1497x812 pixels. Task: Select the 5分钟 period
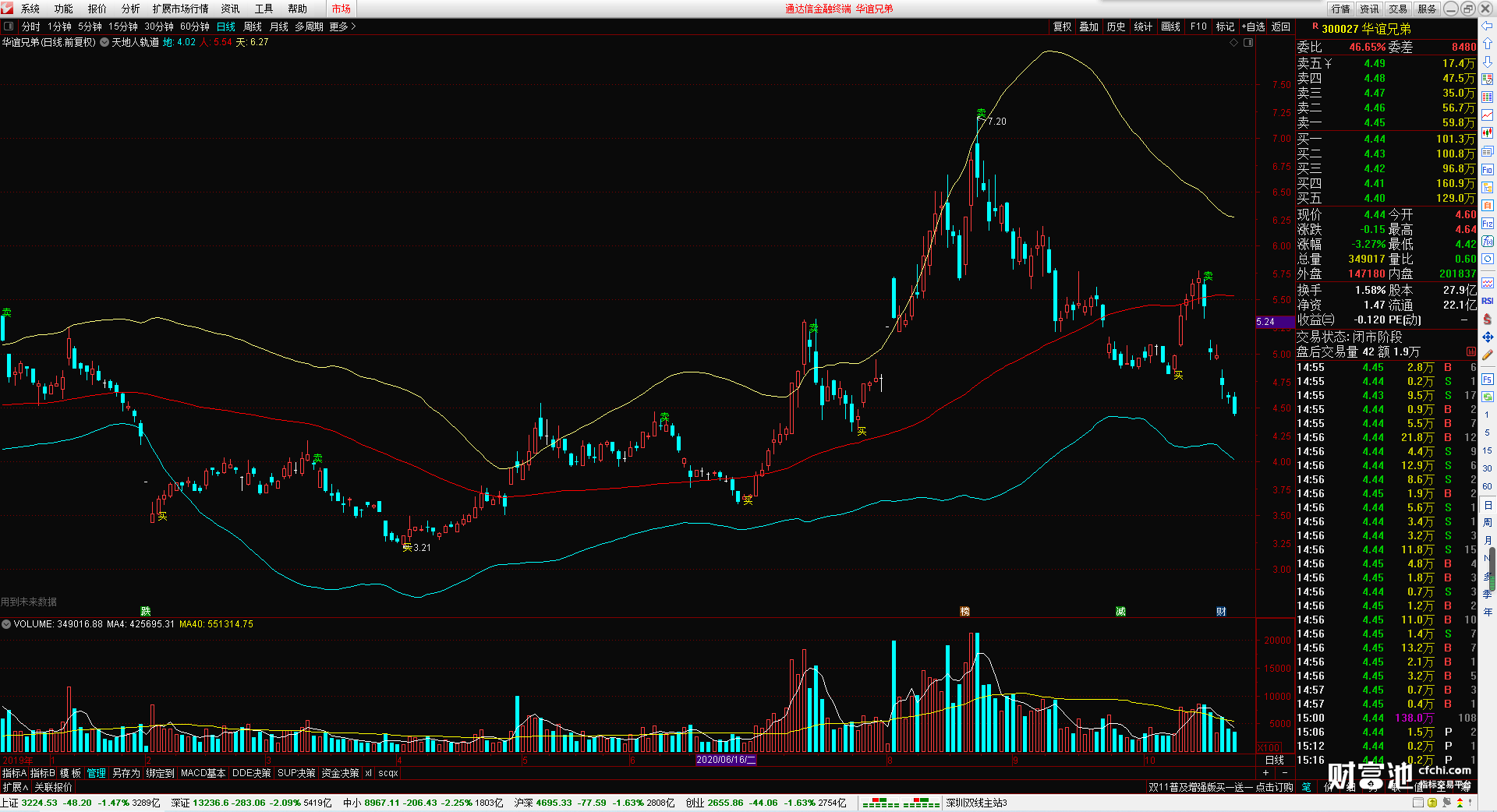90,26
